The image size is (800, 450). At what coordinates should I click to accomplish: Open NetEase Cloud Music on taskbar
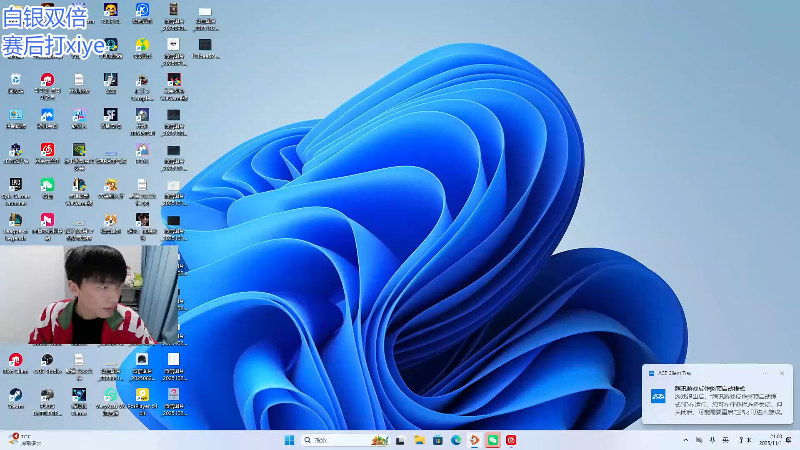point(511,440)
